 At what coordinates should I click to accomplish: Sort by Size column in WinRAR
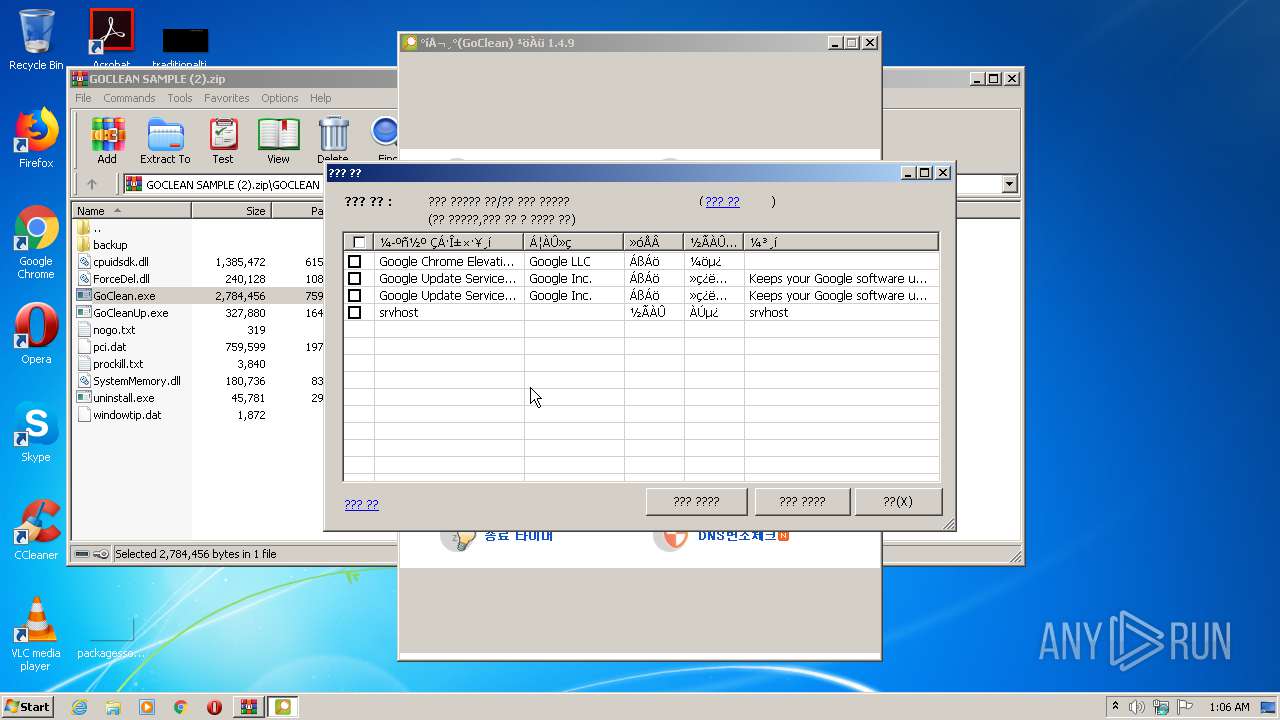[x=231, y=211]
